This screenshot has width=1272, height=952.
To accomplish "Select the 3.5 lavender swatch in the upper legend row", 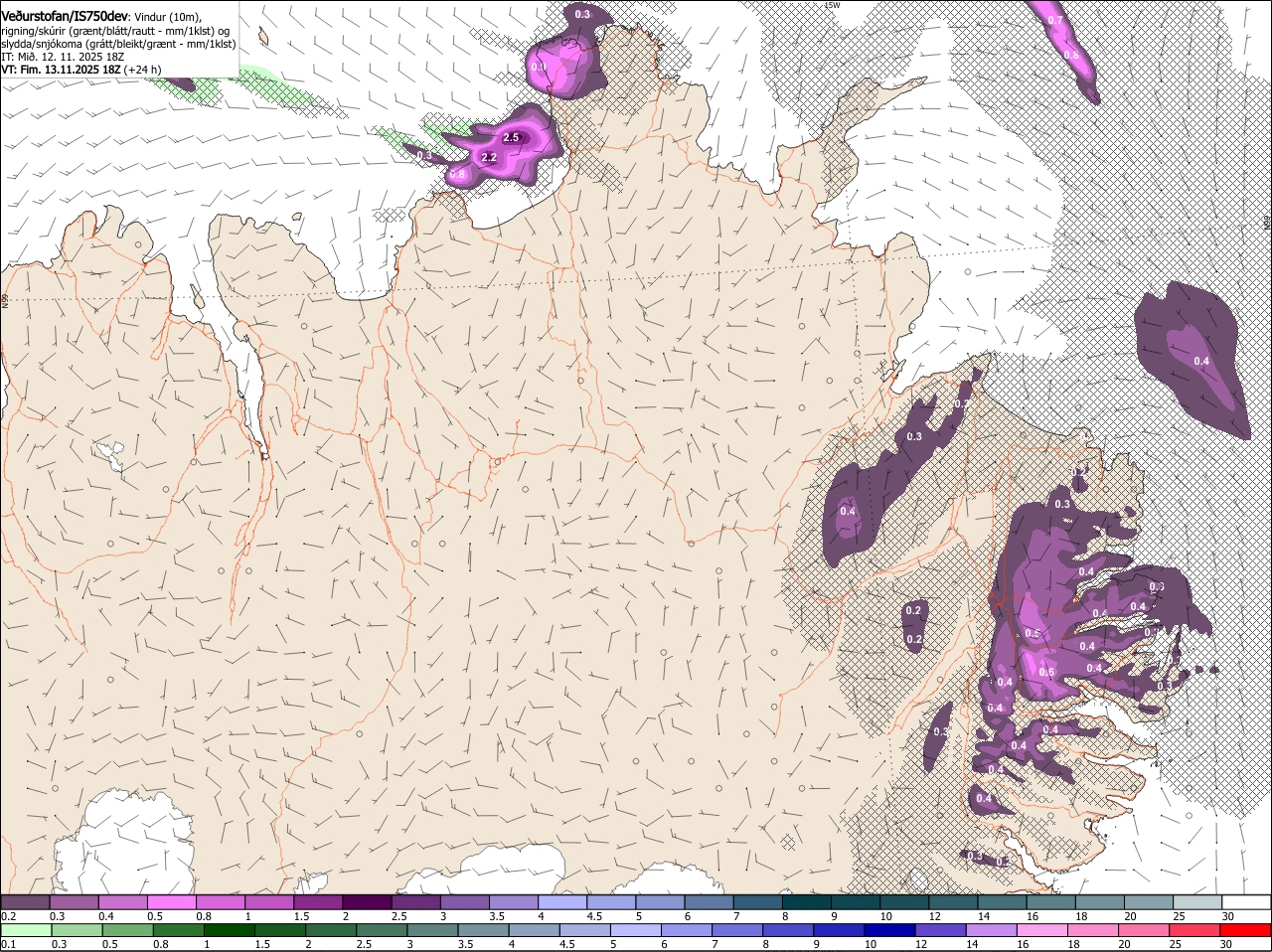I will click(513, 901).
